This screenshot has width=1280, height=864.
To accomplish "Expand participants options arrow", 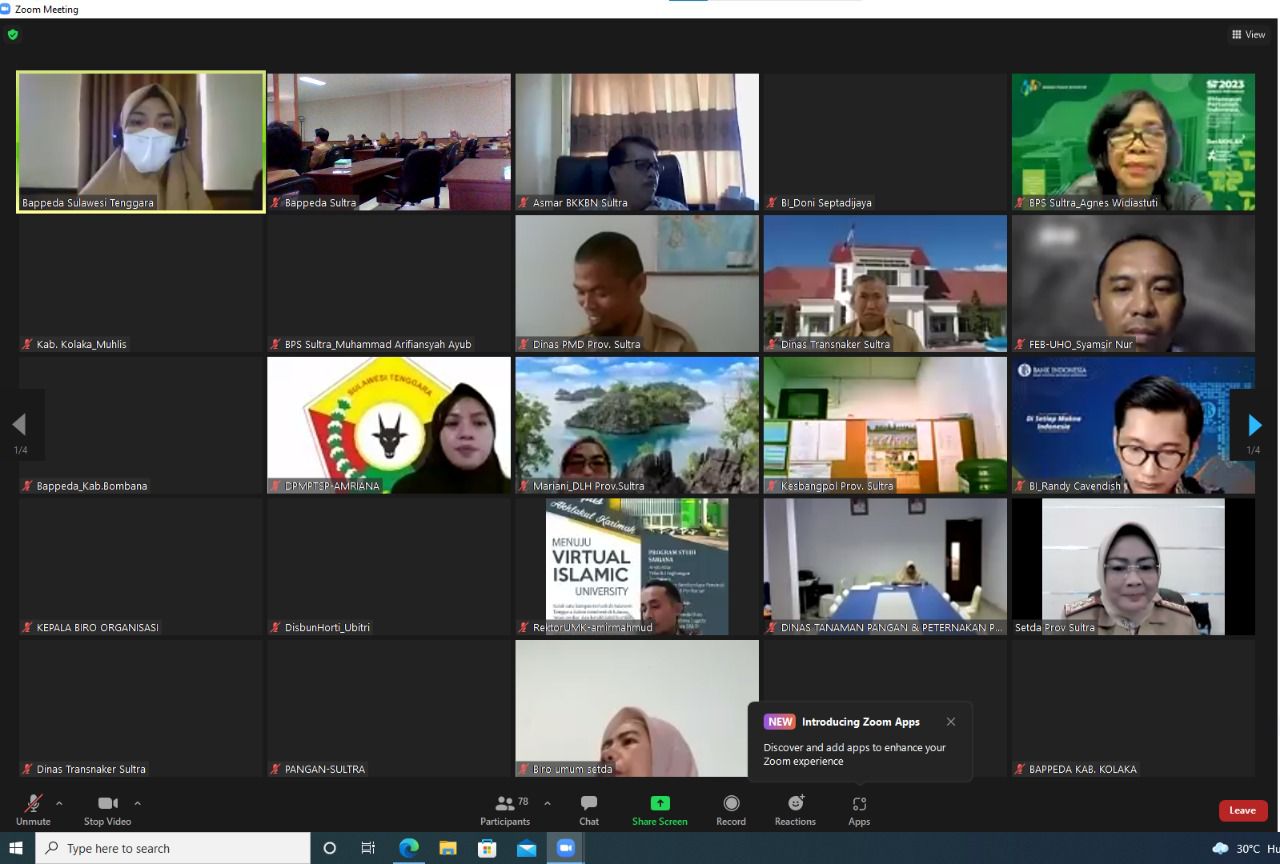I will (547, 803).
